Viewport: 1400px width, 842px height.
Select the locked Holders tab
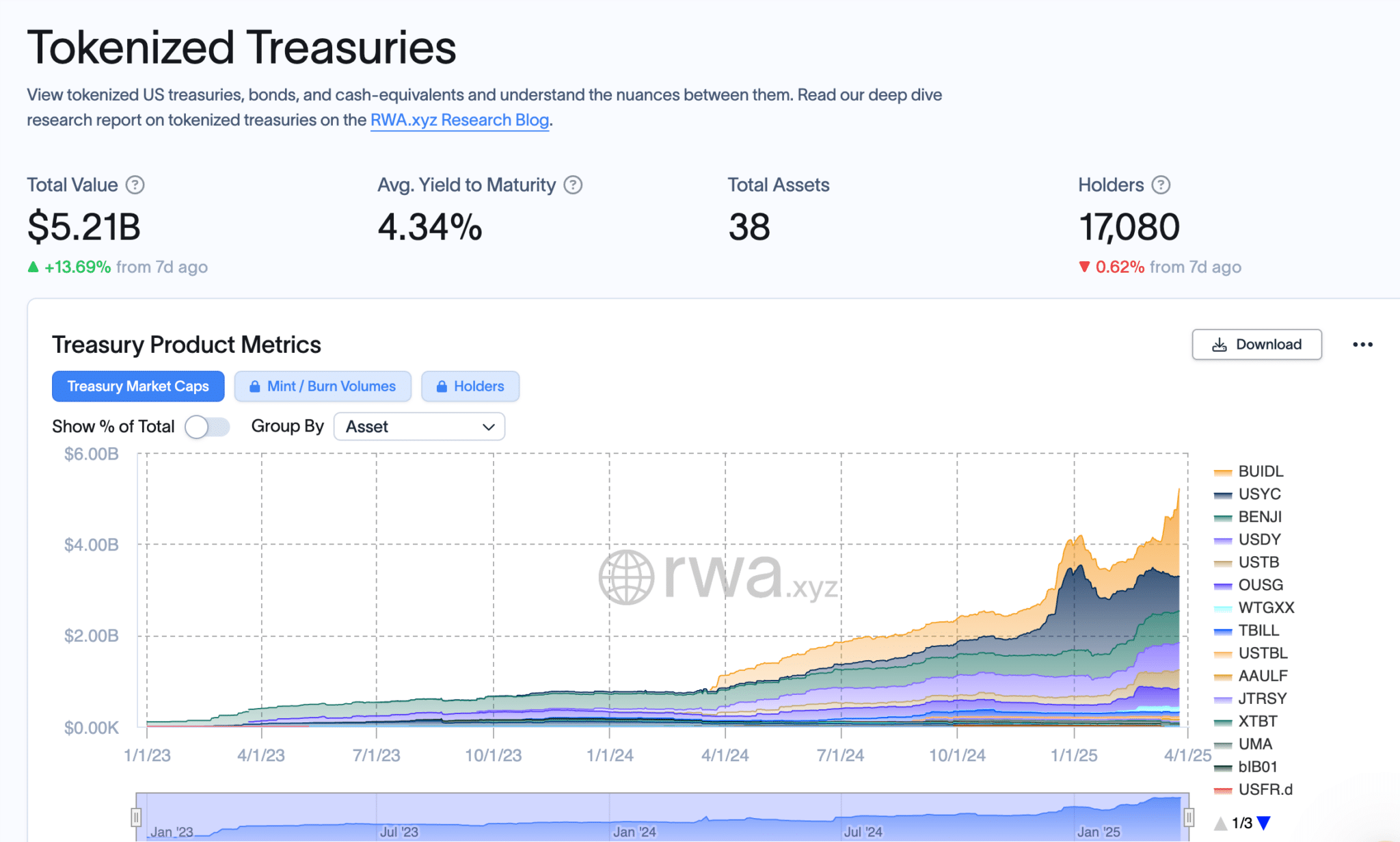(470, 386)
